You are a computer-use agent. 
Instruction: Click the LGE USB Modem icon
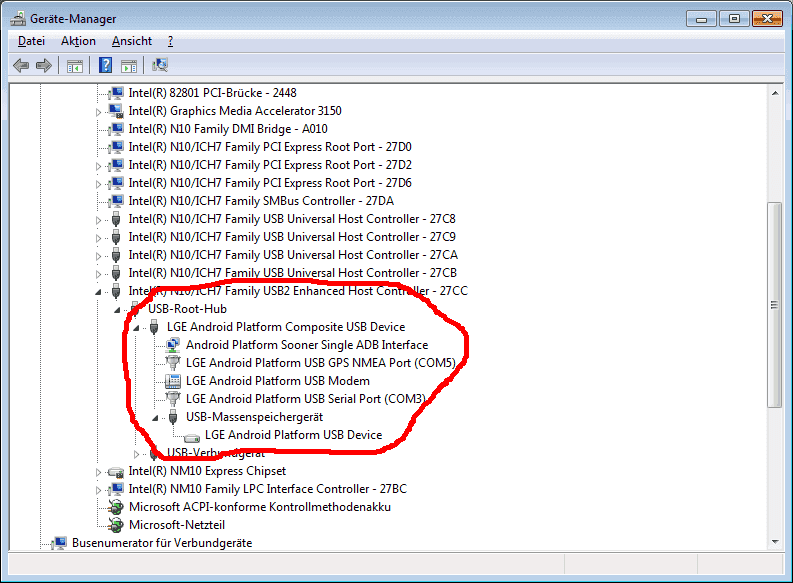(173, 381)
